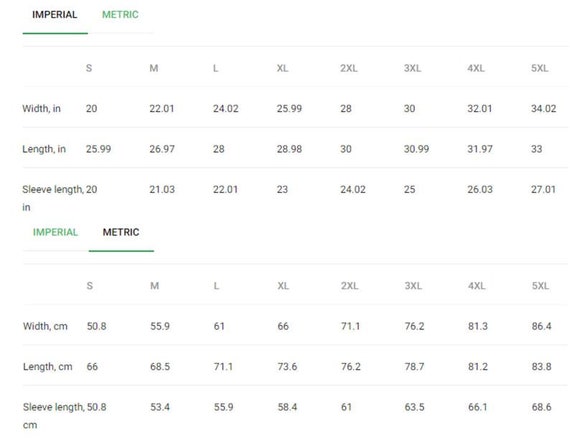Screen dimensions: 570x447
Task: Click the 'Sleeve length, cm' row label
Action: (53, 416)
